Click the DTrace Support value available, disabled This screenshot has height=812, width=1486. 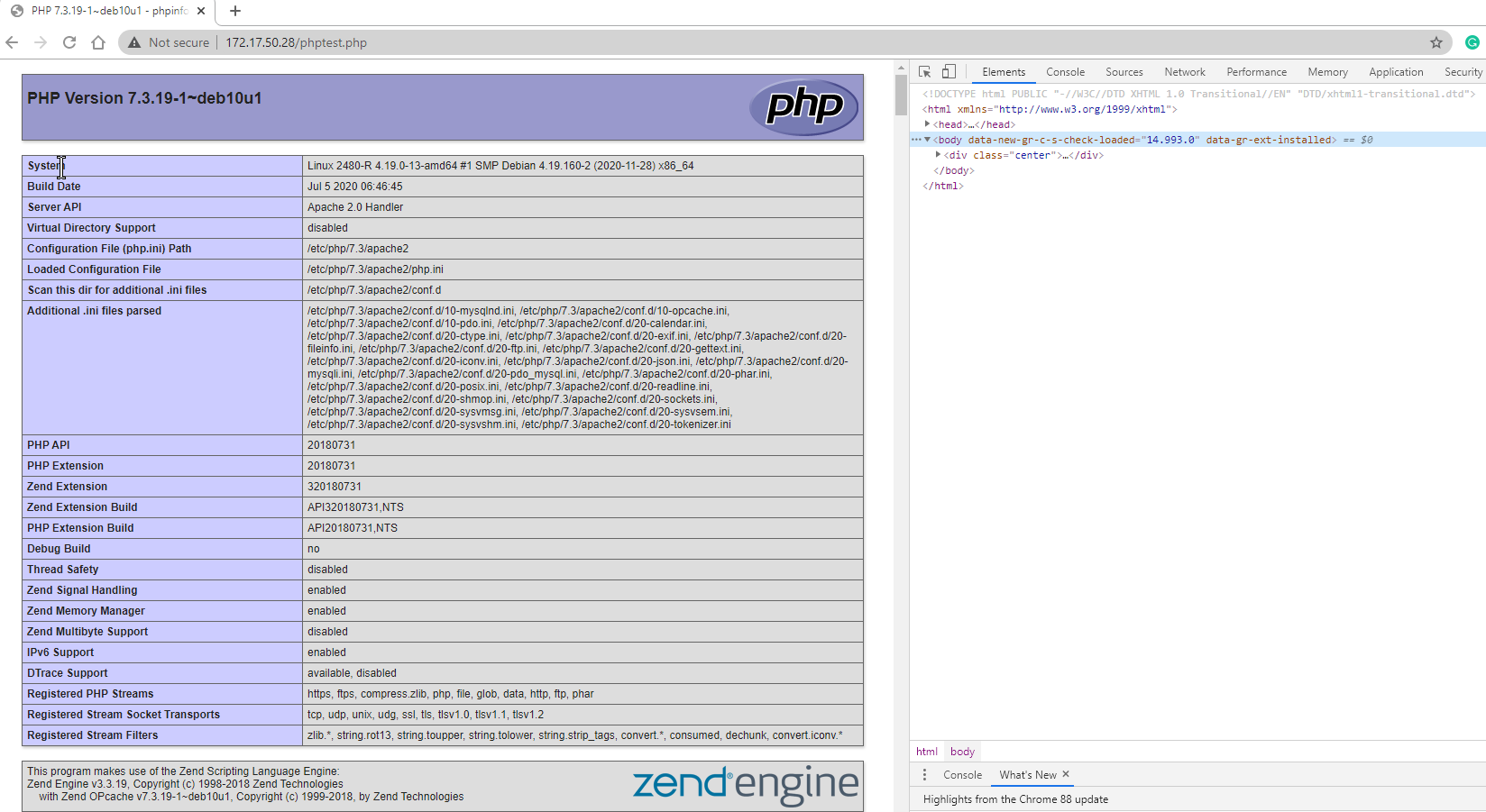[352, 673]
